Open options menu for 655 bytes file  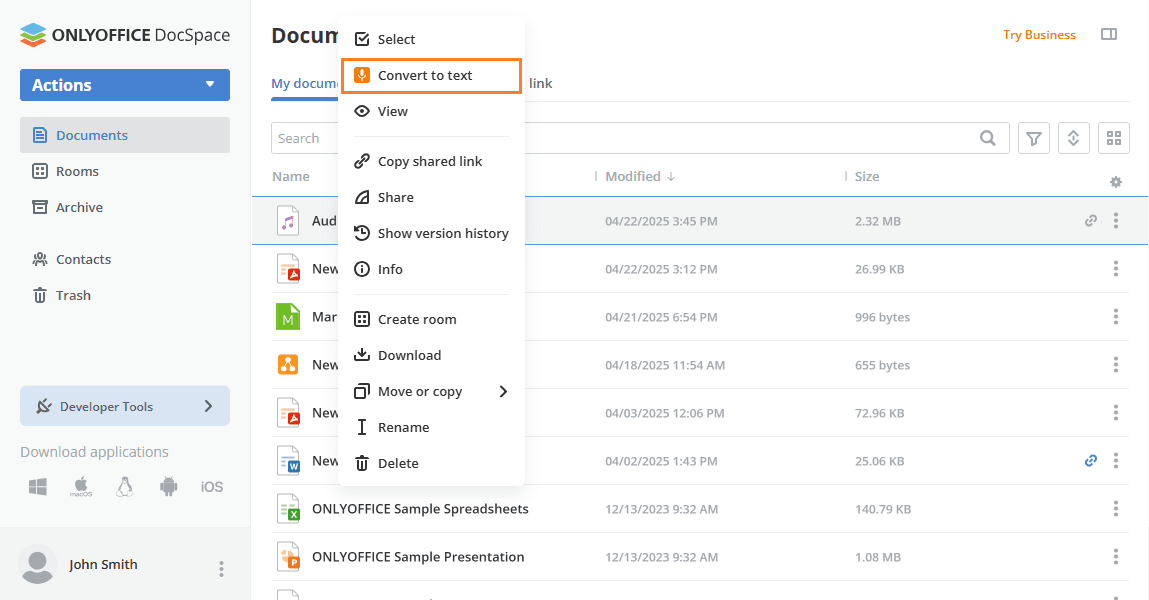(1116, 365)
